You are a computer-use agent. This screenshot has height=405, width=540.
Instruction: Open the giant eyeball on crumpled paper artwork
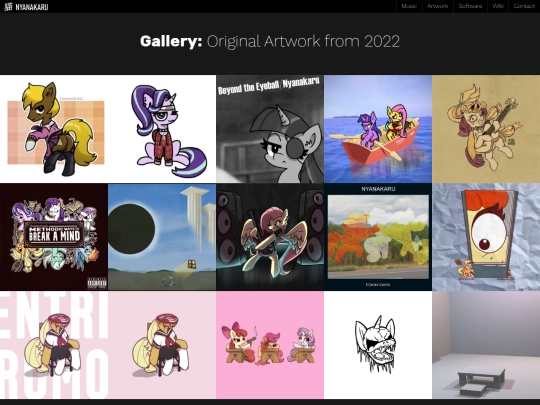(486, 237)
